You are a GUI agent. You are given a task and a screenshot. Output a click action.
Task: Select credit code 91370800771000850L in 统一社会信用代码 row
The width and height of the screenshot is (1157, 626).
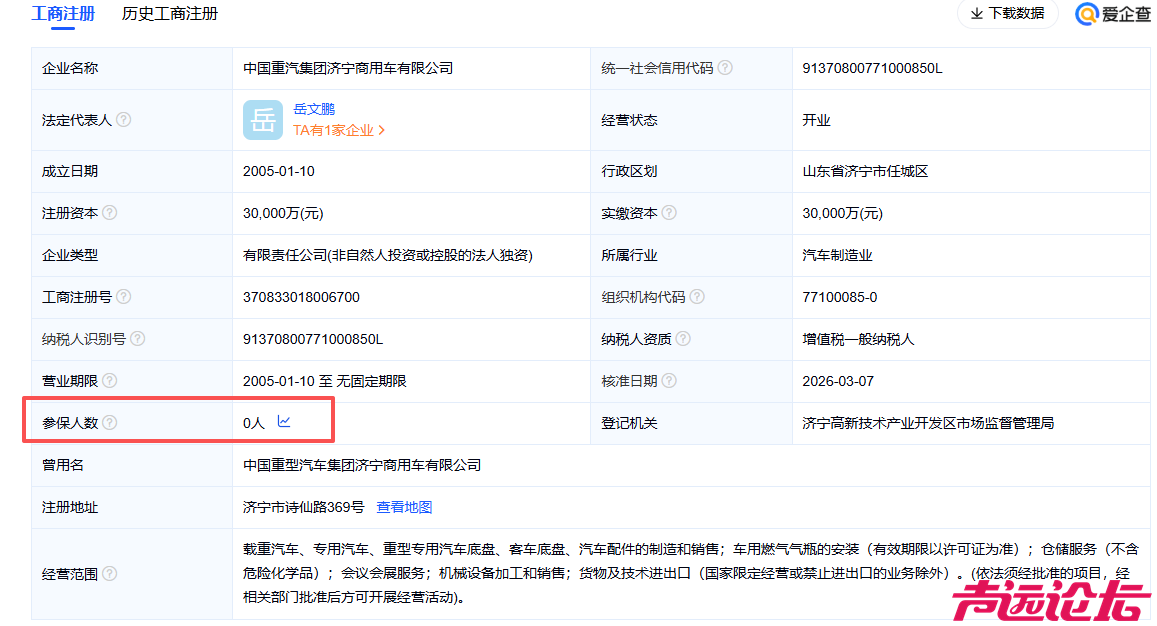point(872,68)
